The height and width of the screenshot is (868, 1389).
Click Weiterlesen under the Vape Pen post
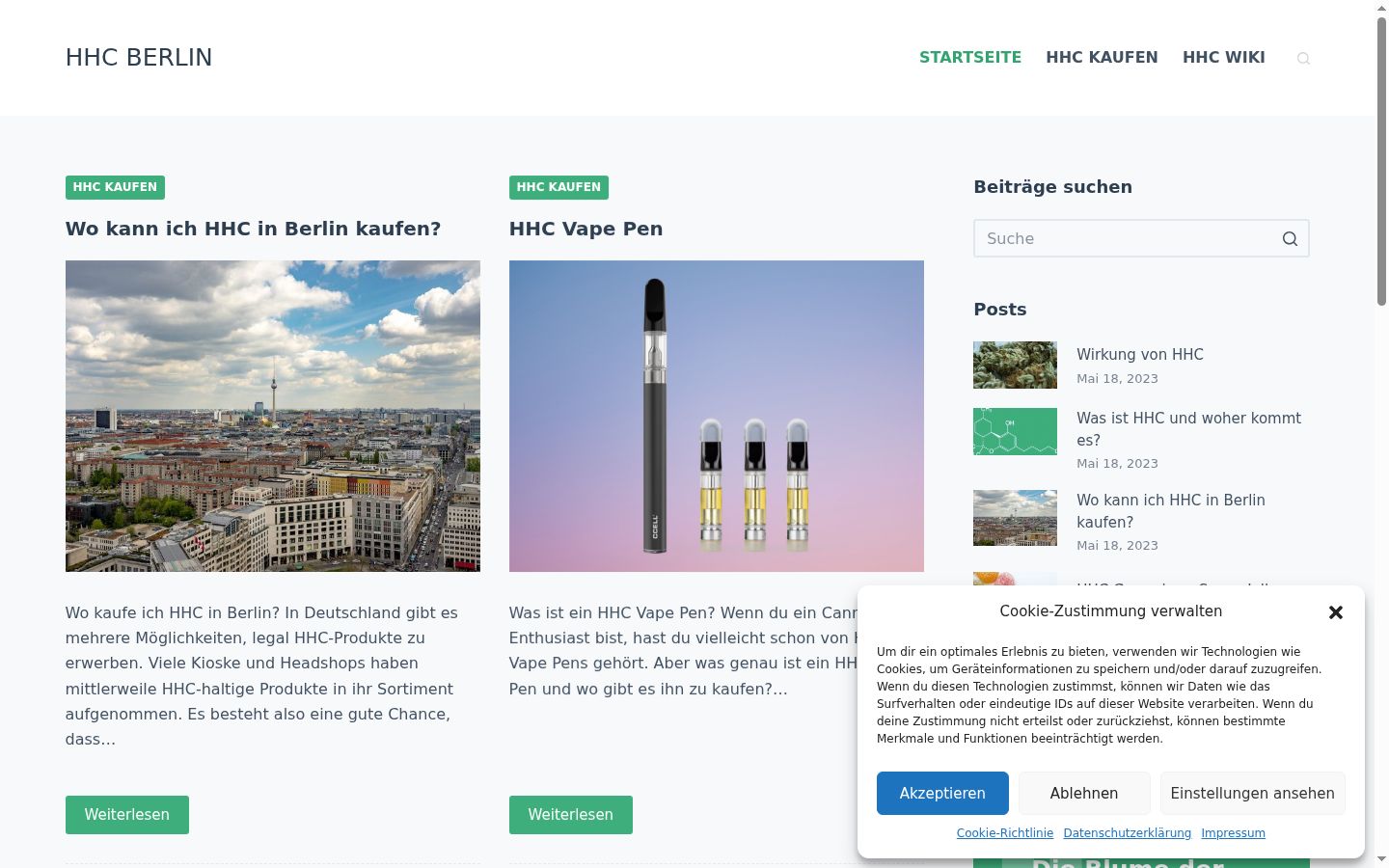(571, 815)
